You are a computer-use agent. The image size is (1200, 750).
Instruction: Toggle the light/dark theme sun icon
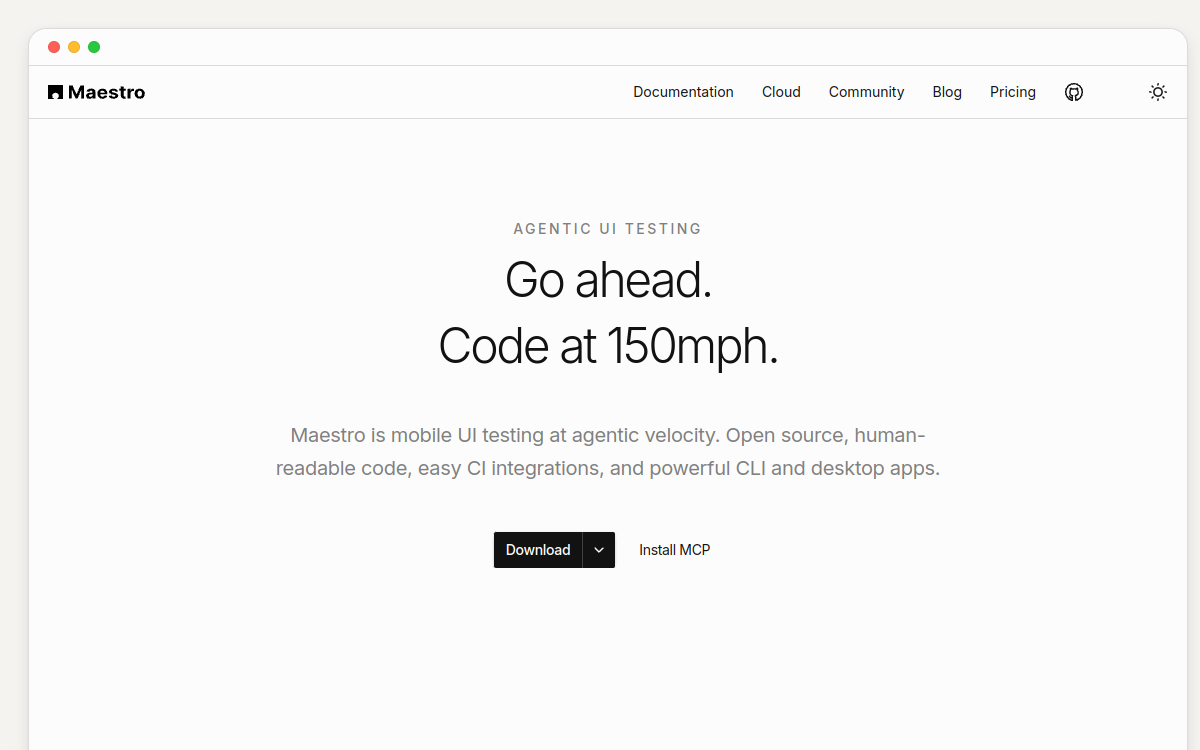[1158, 92]
